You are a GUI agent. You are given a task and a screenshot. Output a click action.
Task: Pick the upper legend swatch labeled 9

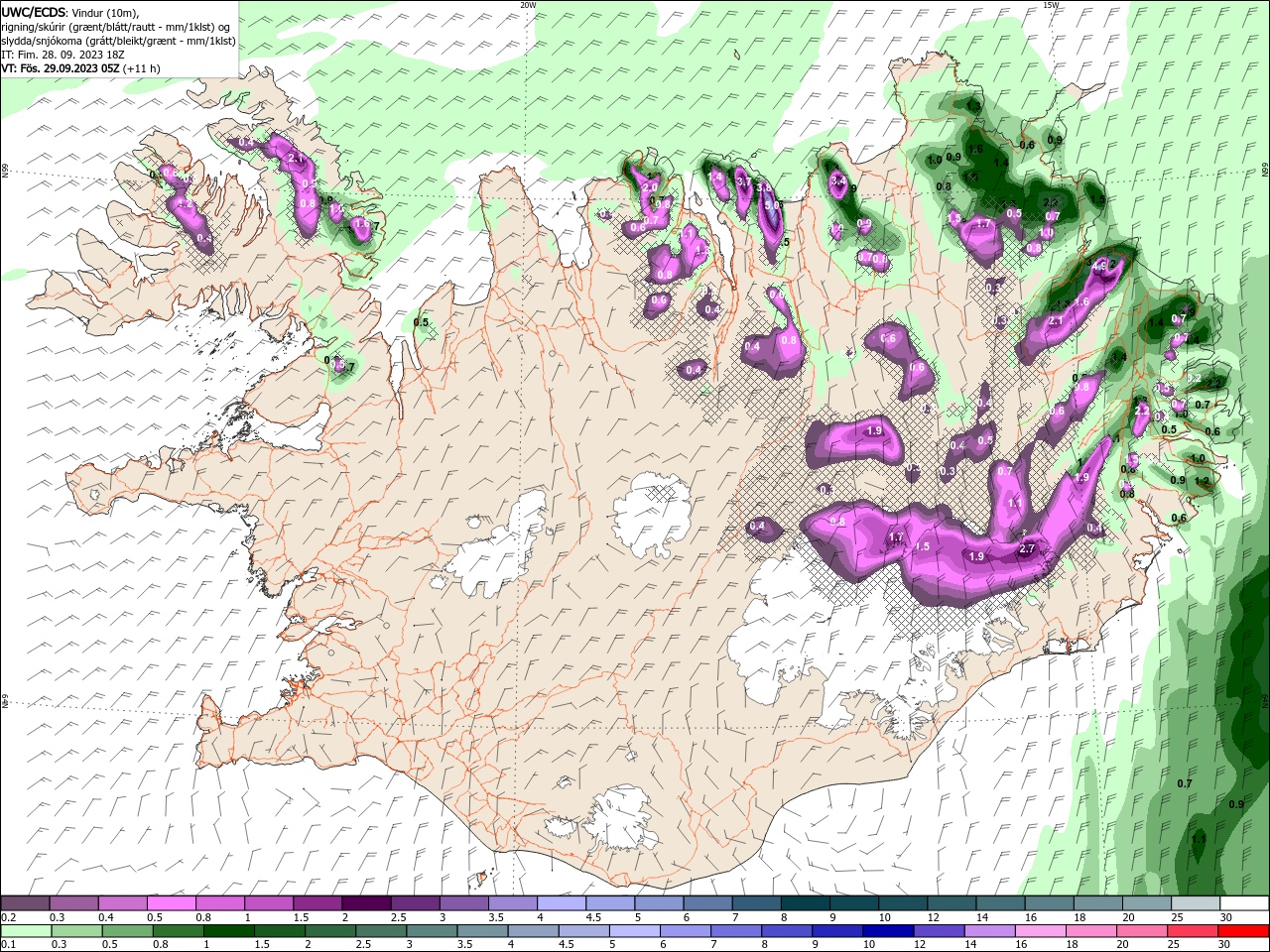click(853, 903)
